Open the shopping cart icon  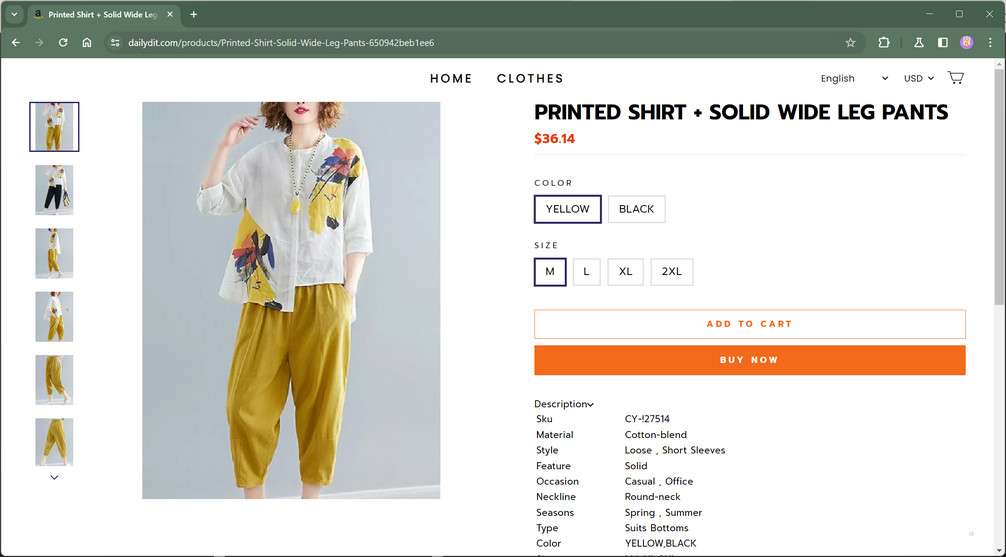(955, 78)
